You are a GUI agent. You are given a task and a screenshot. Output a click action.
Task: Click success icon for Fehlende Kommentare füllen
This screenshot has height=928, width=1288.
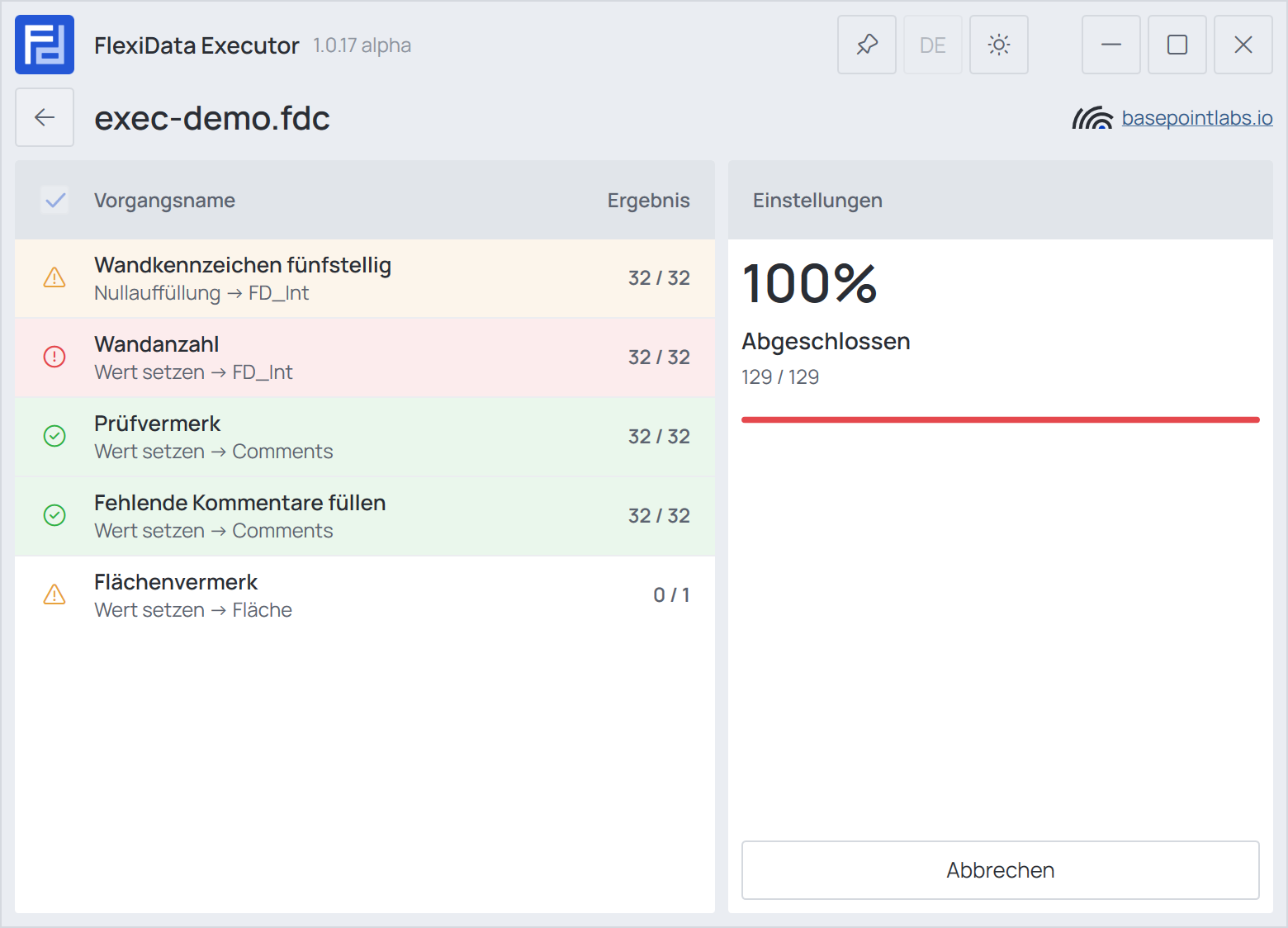pos(54,516)
